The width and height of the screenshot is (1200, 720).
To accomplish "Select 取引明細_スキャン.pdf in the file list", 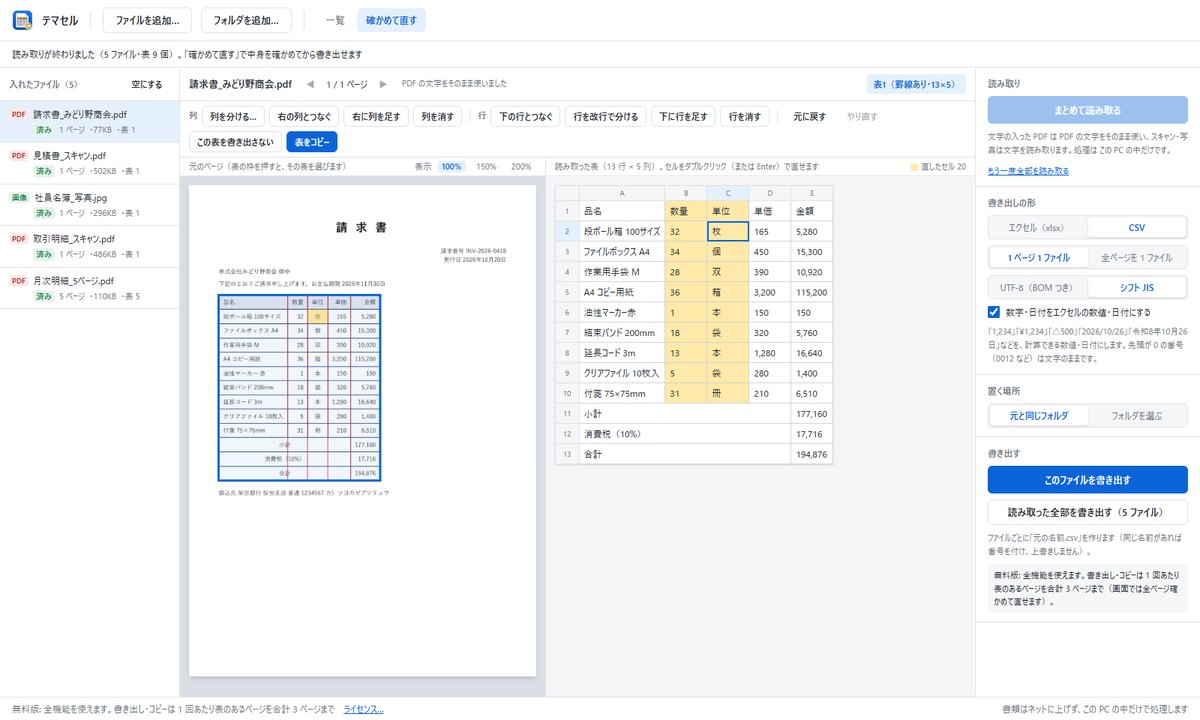I will tap(90, 247).
